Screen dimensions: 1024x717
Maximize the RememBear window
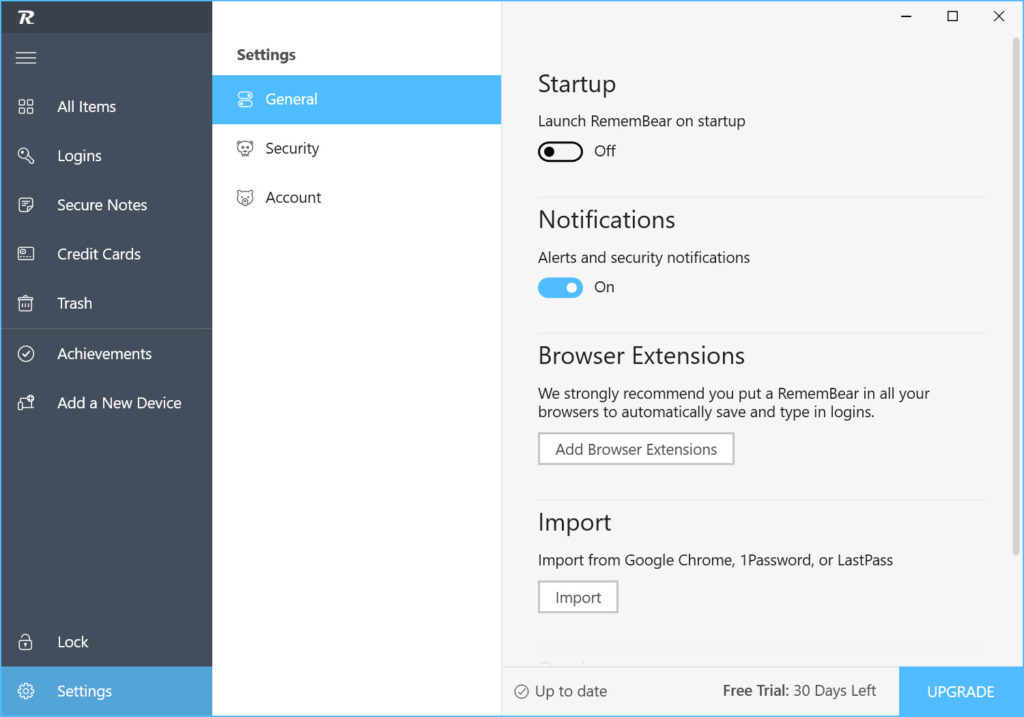pos(953,16)
